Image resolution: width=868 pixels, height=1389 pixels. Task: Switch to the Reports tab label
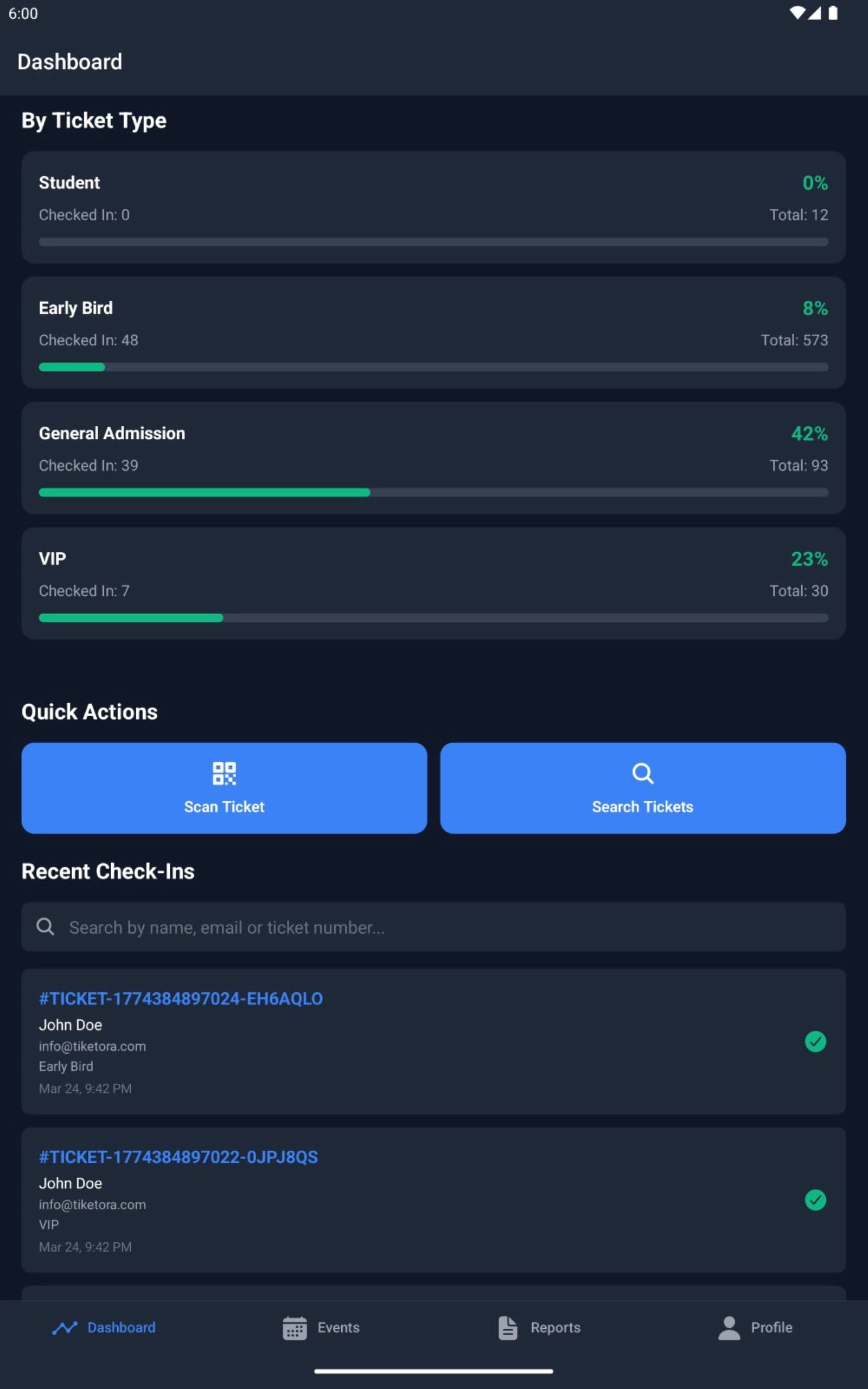[x=555, y=1328]
